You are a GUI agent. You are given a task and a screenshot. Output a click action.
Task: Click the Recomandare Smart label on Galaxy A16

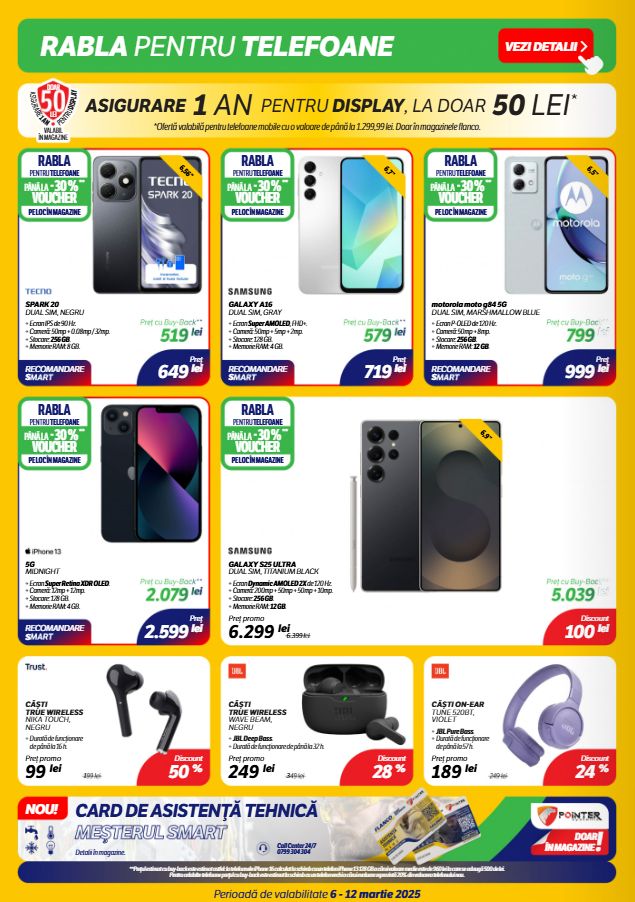pos(258,373)
